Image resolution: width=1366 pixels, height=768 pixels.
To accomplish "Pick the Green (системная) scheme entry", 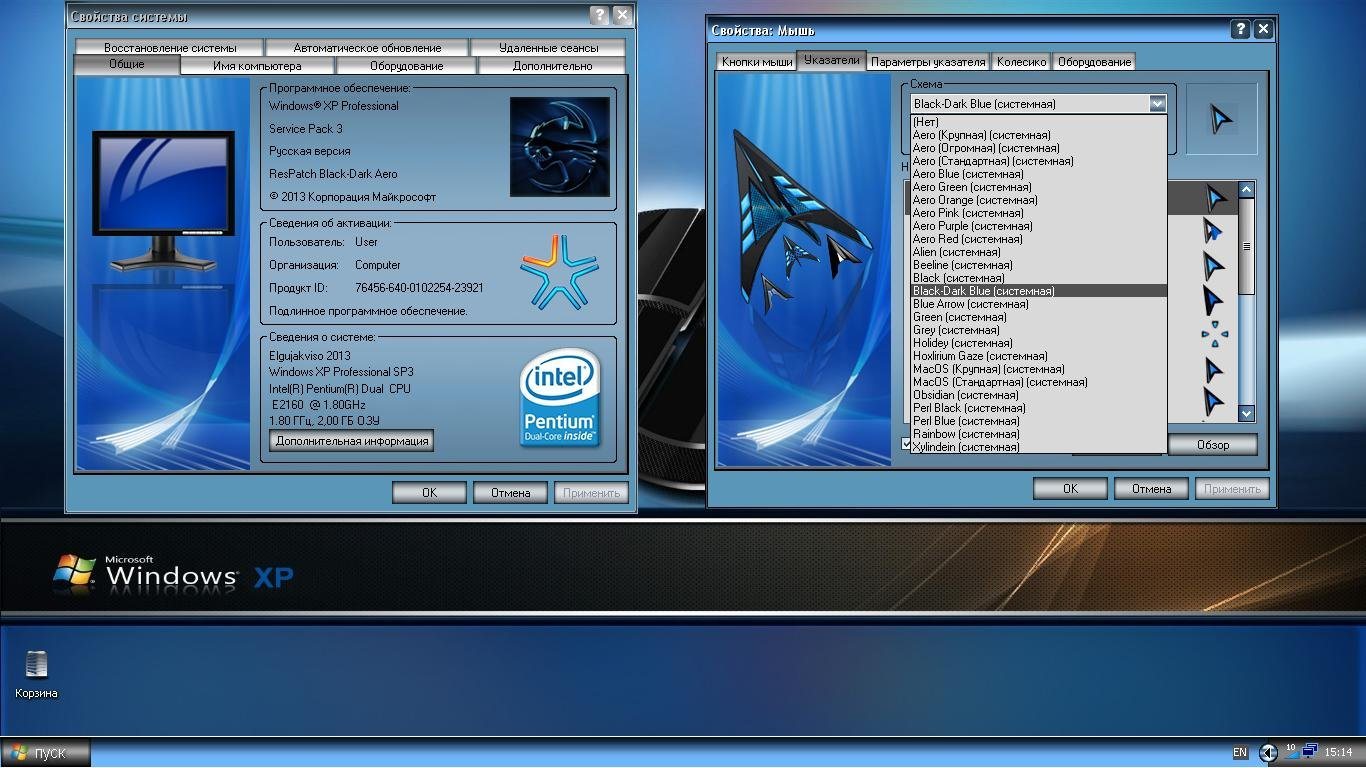I will tap(1038, 317).
